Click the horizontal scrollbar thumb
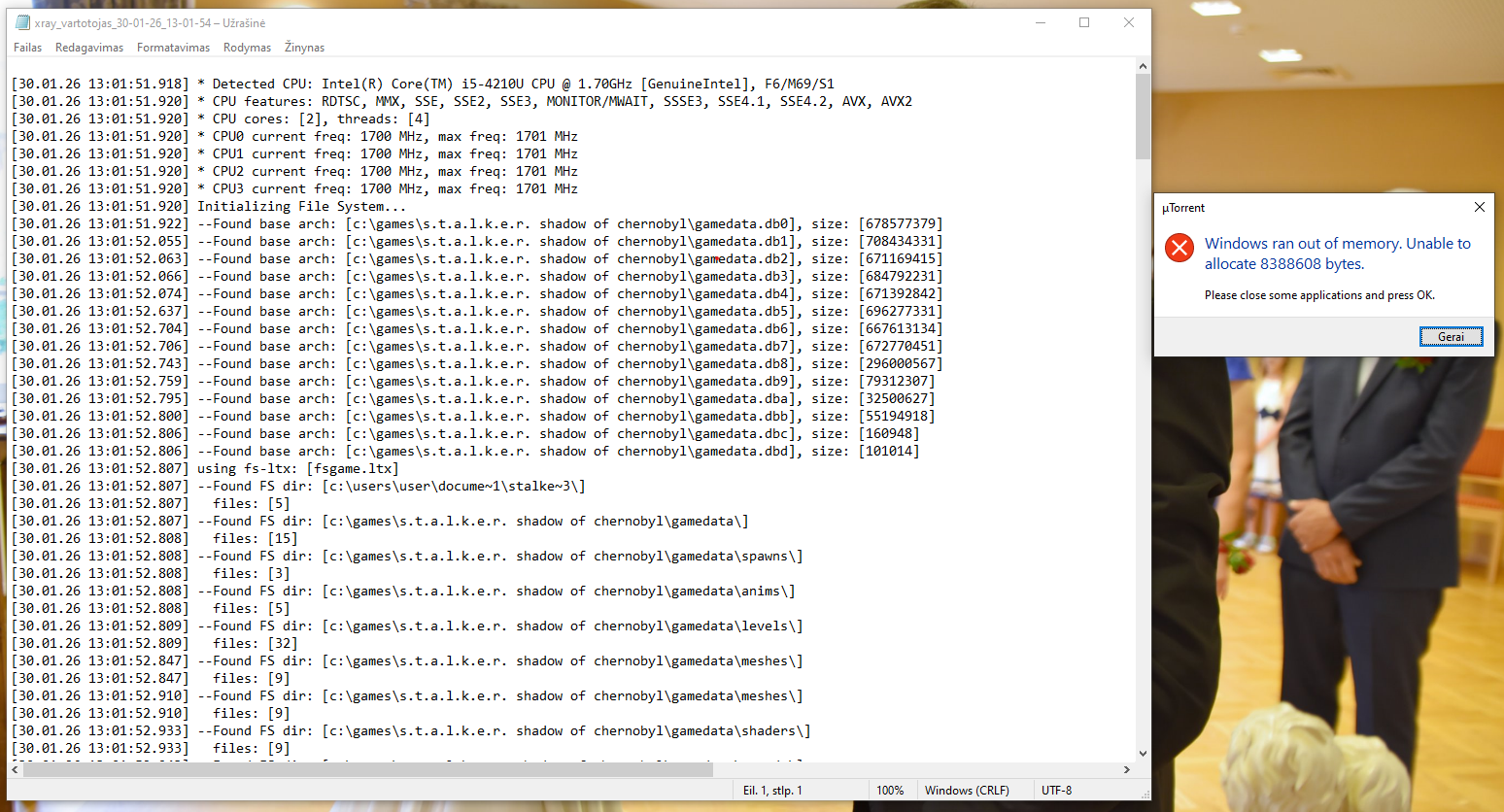 pos(367,769)
